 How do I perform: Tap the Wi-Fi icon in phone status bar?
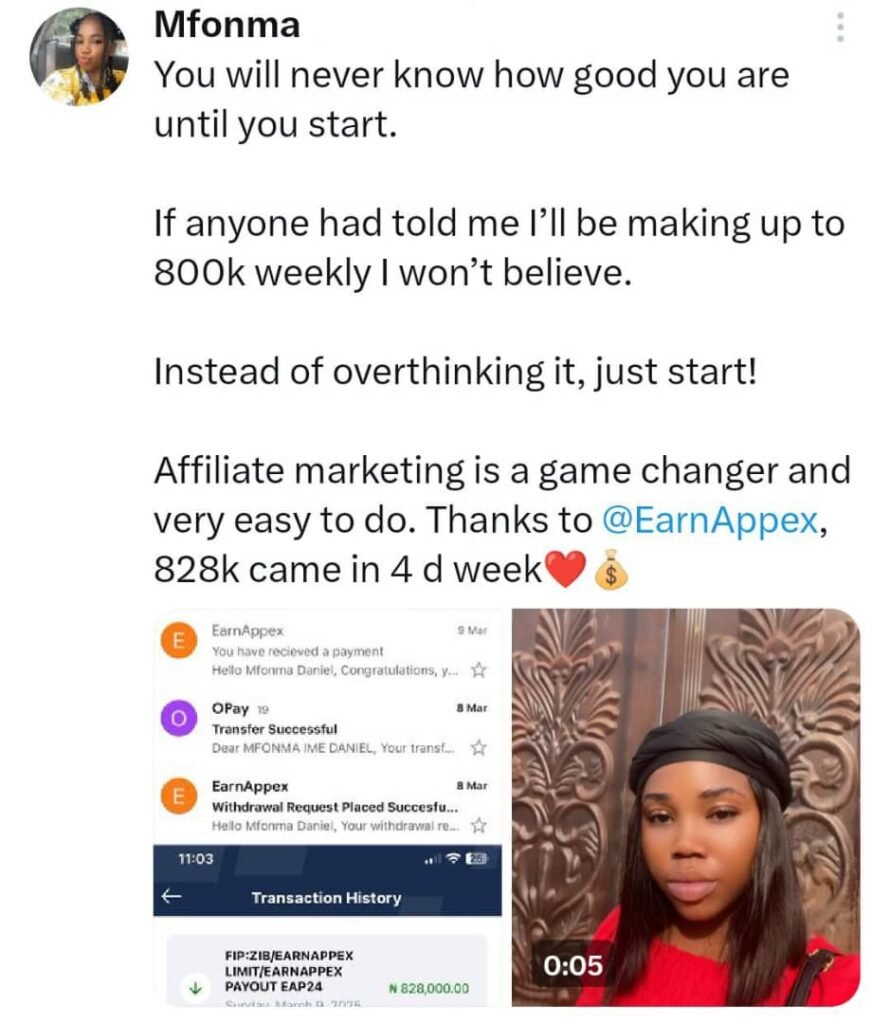pyautogui.click(x=453, y=859)
